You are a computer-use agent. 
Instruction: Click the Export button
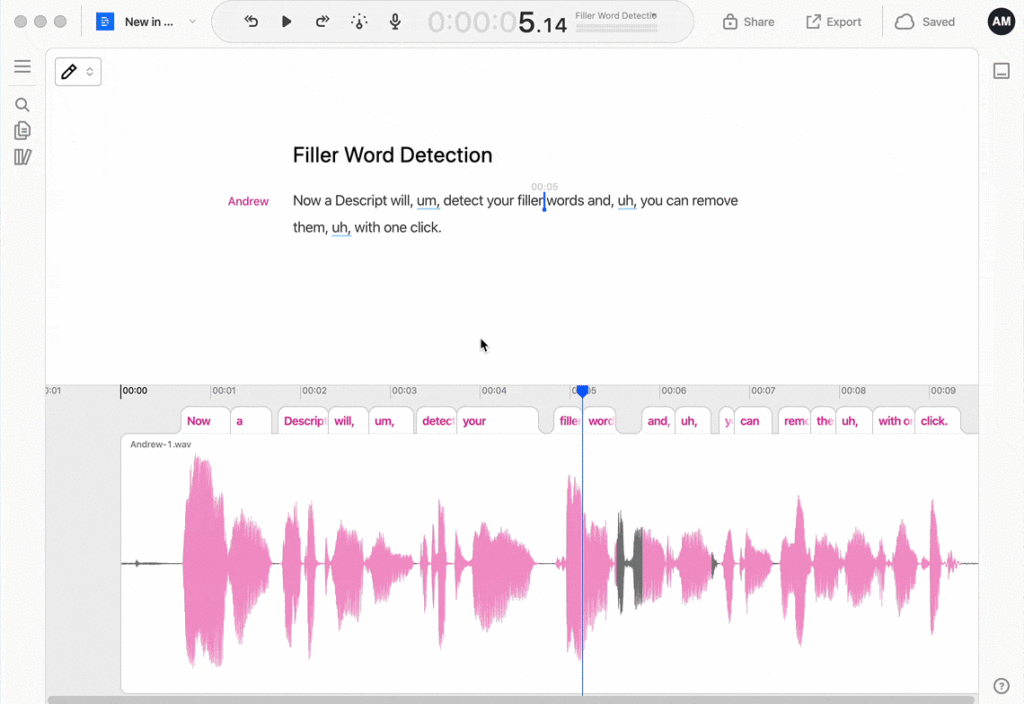pos(833,22)
